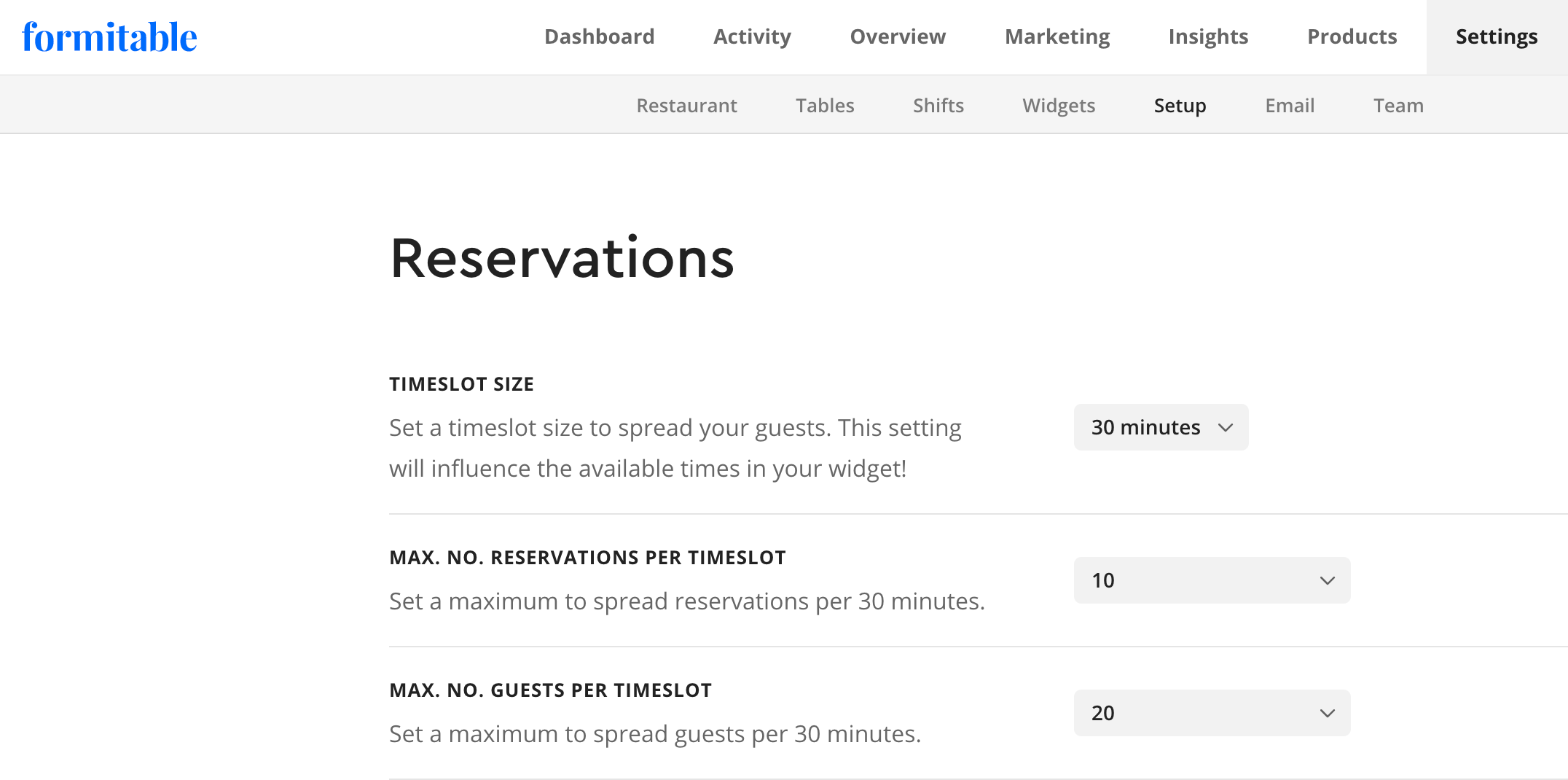This screenshot has height=780, width=1568.
Task: Switch to the Restaurant settings tab
Action: [686, 106]
